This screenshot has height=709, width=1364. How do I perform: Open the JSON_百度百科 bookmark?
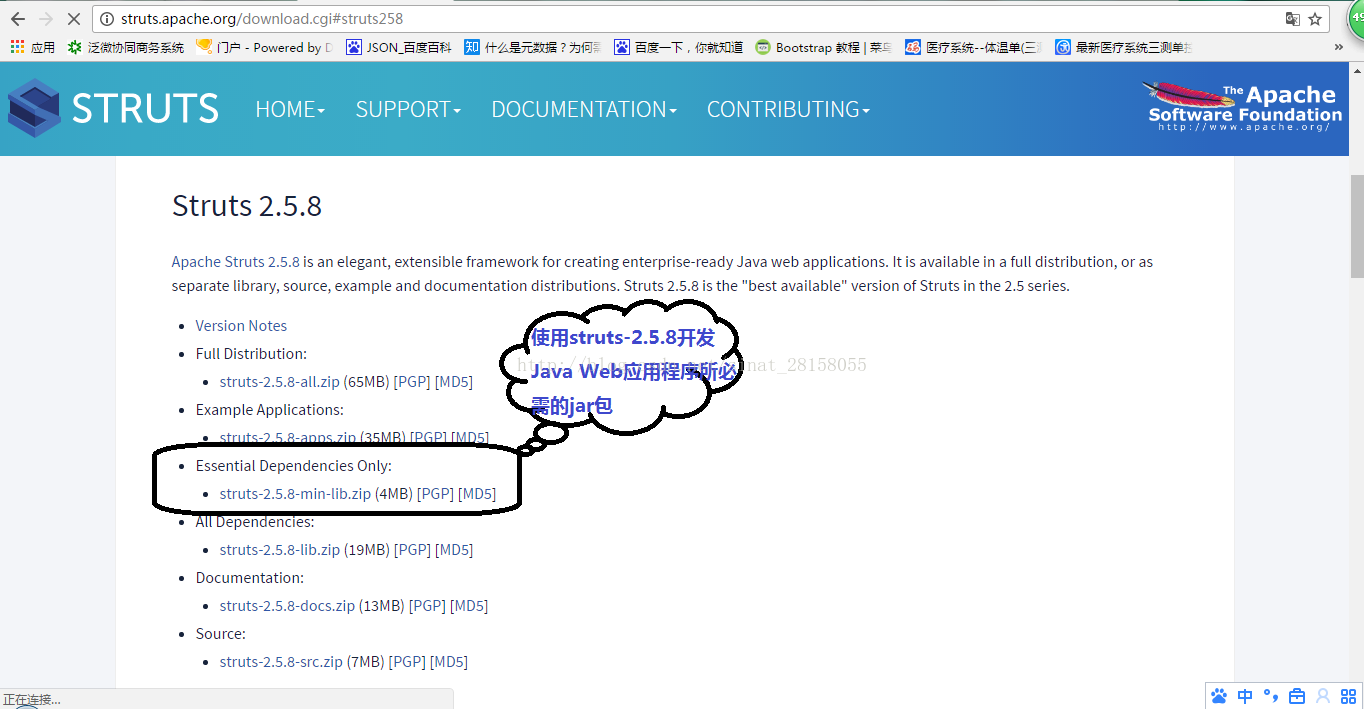[x=399, y=47]
